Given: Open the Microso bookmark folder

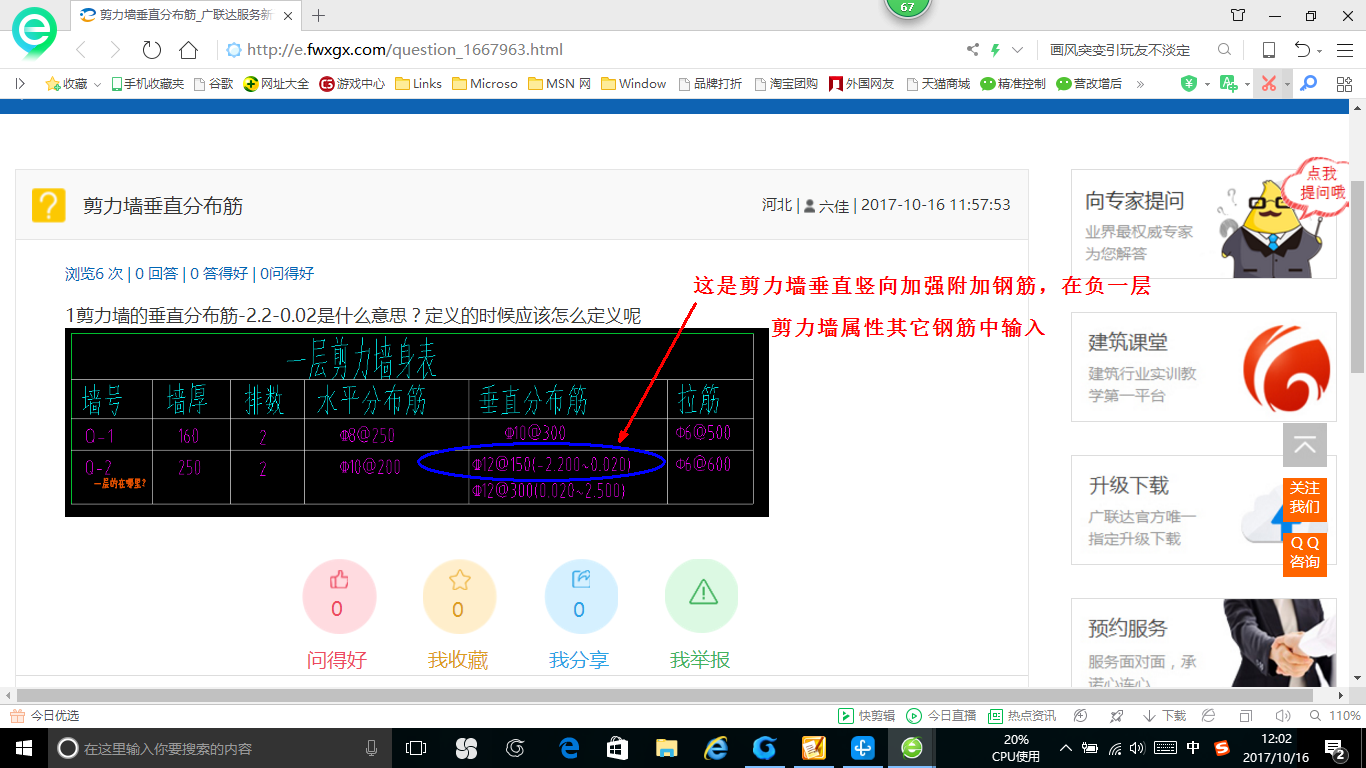Looking at the screenshot, I should (485, 84).
